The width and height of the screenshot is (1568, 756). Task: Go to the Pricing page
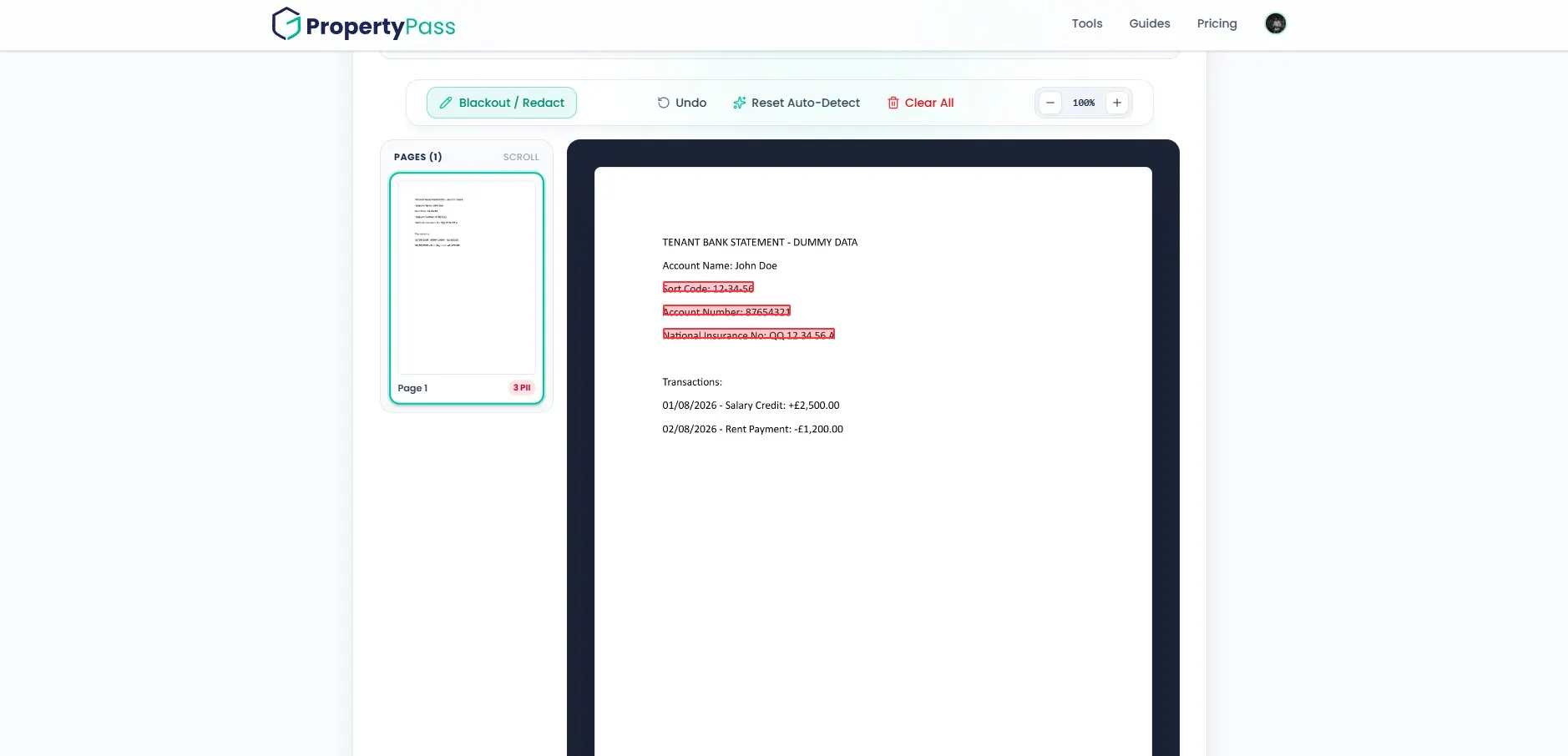[x=1216, y=23]
